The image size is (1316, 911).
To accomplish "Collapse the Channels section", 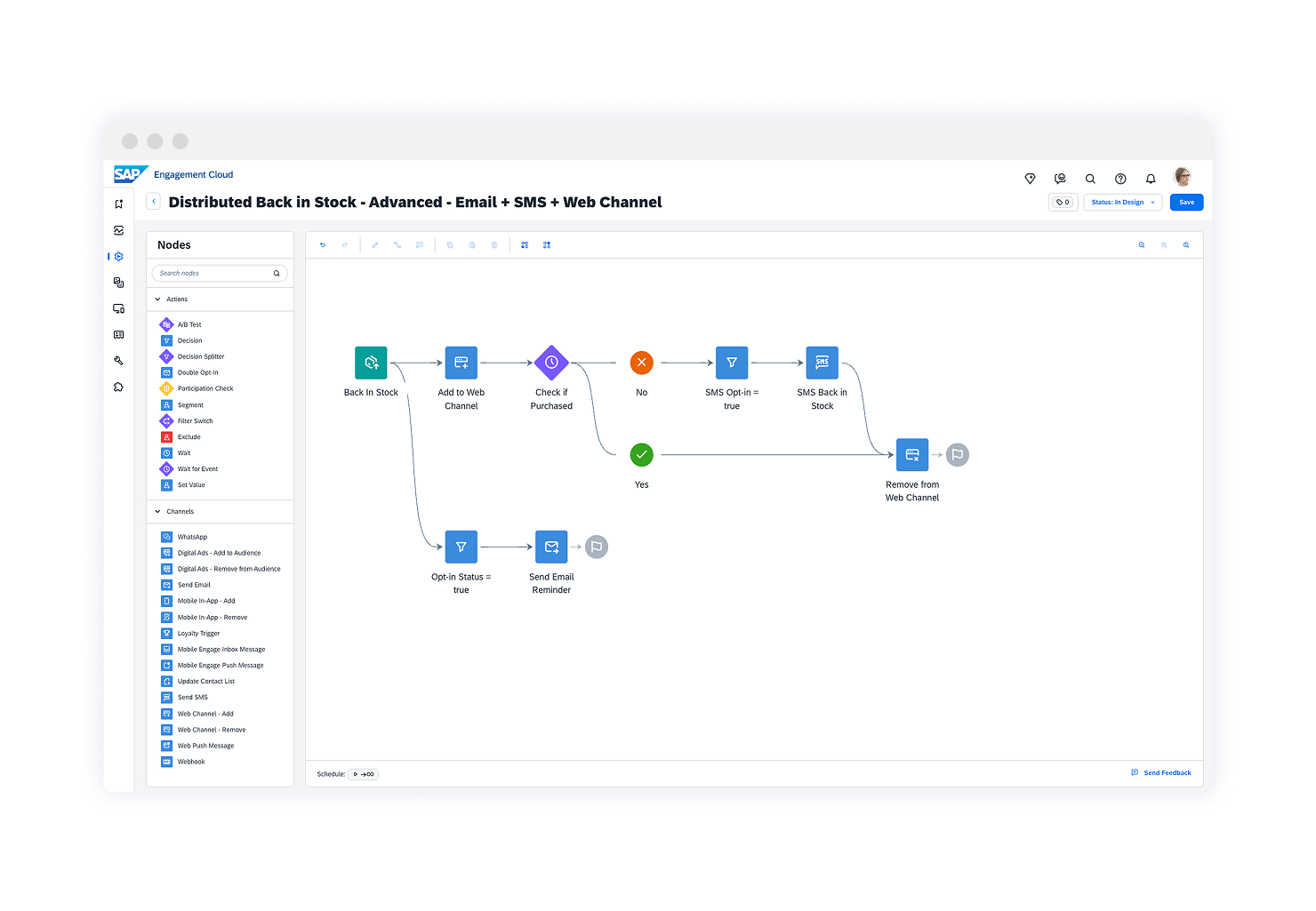I will (157, 512).
